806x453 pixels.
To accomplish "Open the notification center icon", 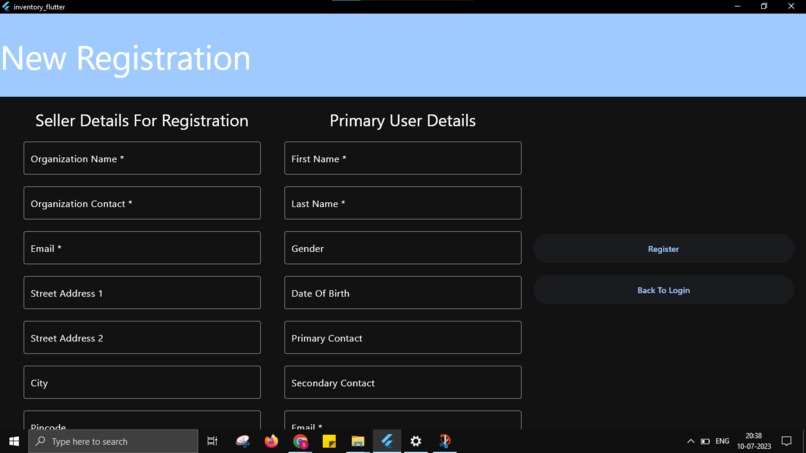I will (x=786, y=441).
